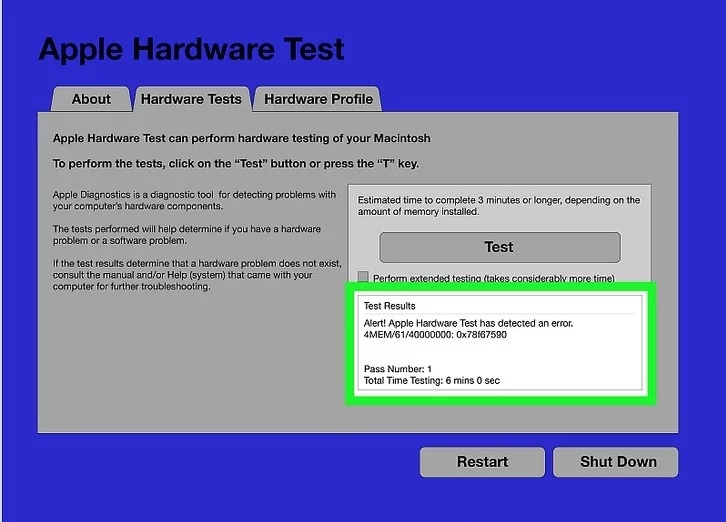Click the Test Results heading
This screenshot has height=522, width=726.
point(389,306)
